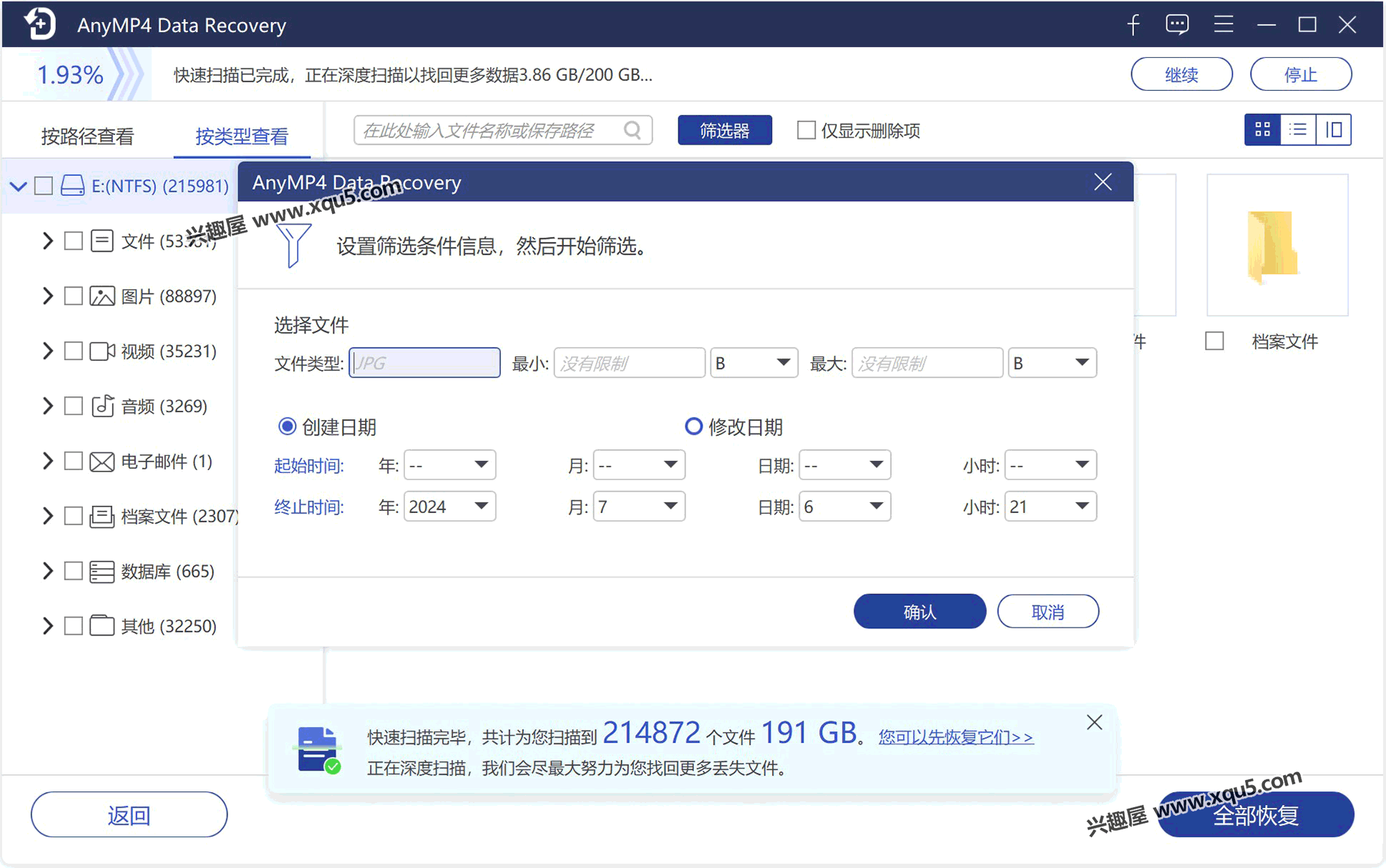
Task: Switch to thumbnail grid view
Action: tap(1262, 130)
